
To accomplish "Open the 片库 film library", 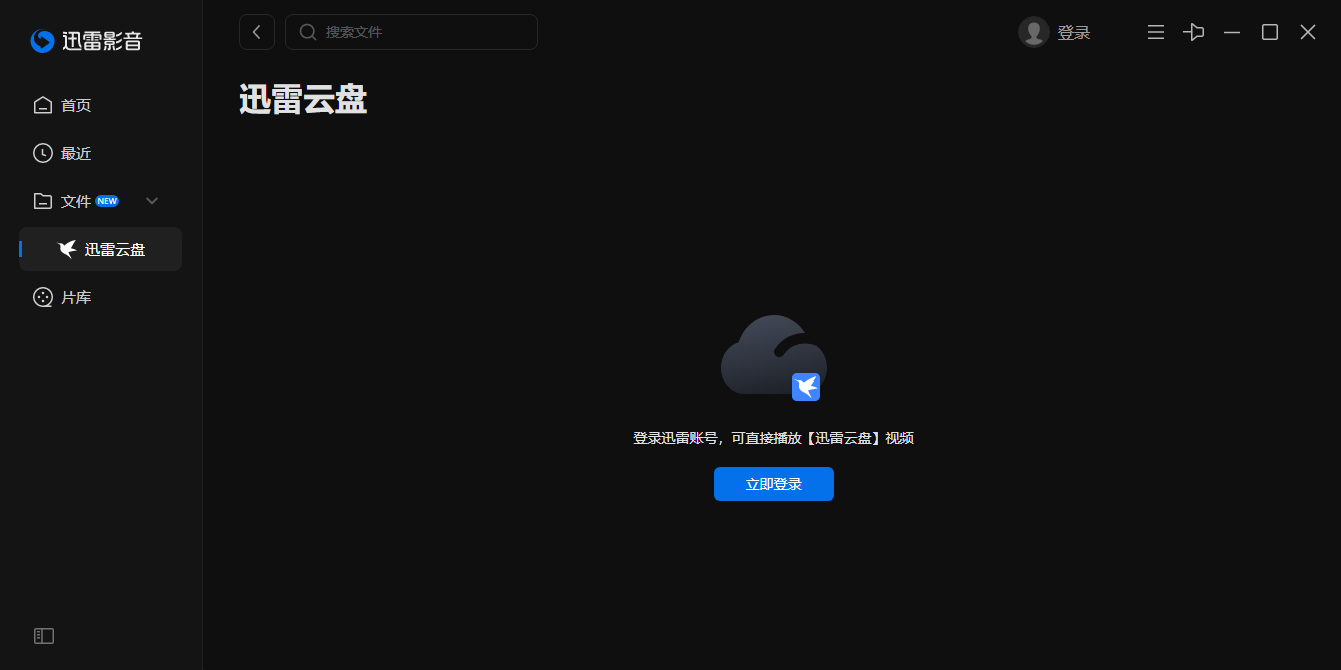I will tap(76, 296).
